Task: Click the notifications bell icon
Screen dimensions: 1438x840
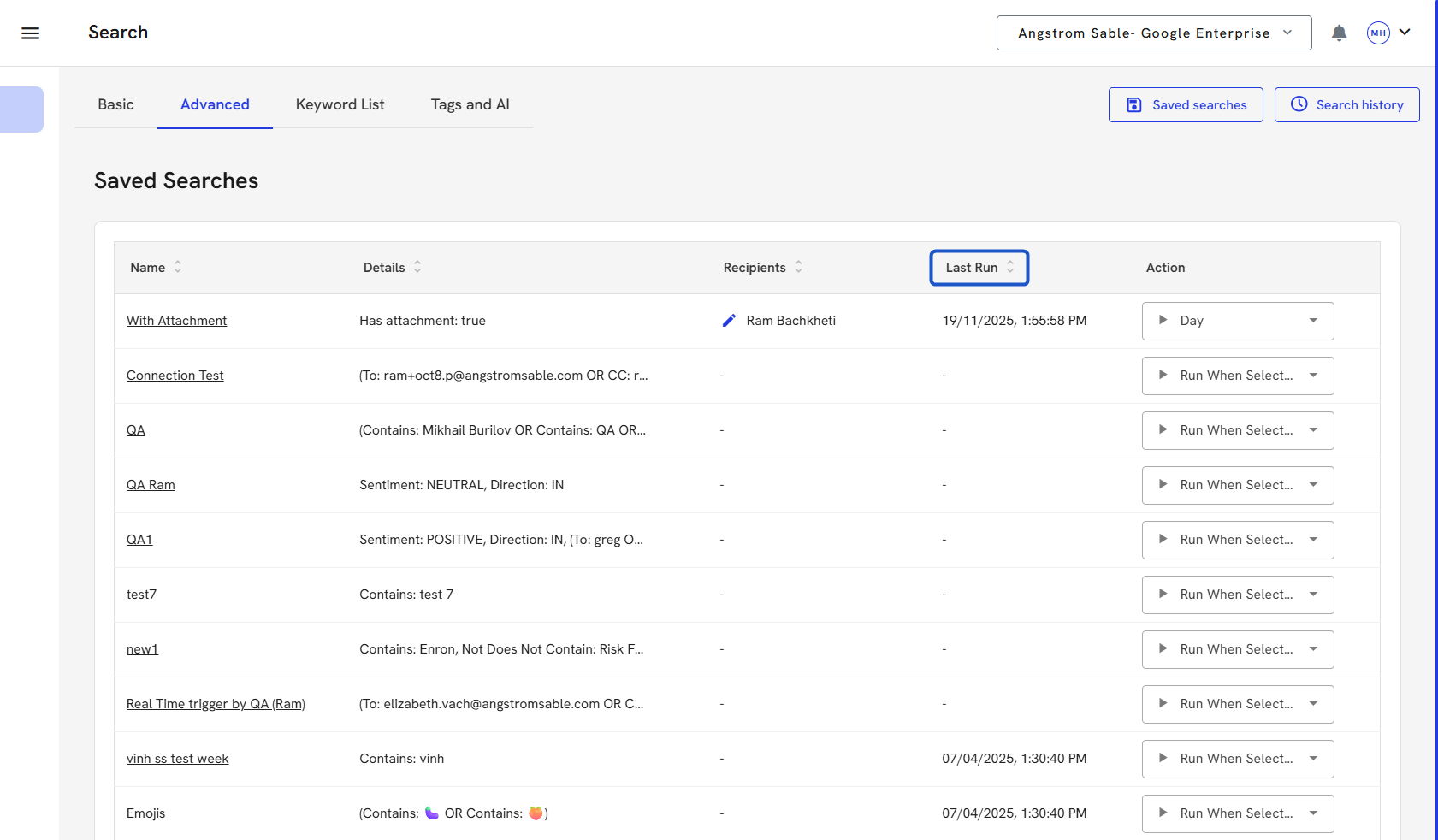Action: coord(1339,33)
